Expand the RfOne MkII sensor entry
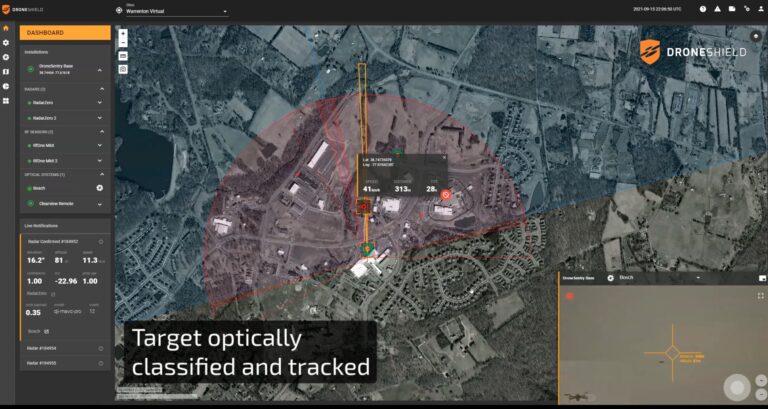This screenshot has height=409, width=768. click(x=101, y=145)
